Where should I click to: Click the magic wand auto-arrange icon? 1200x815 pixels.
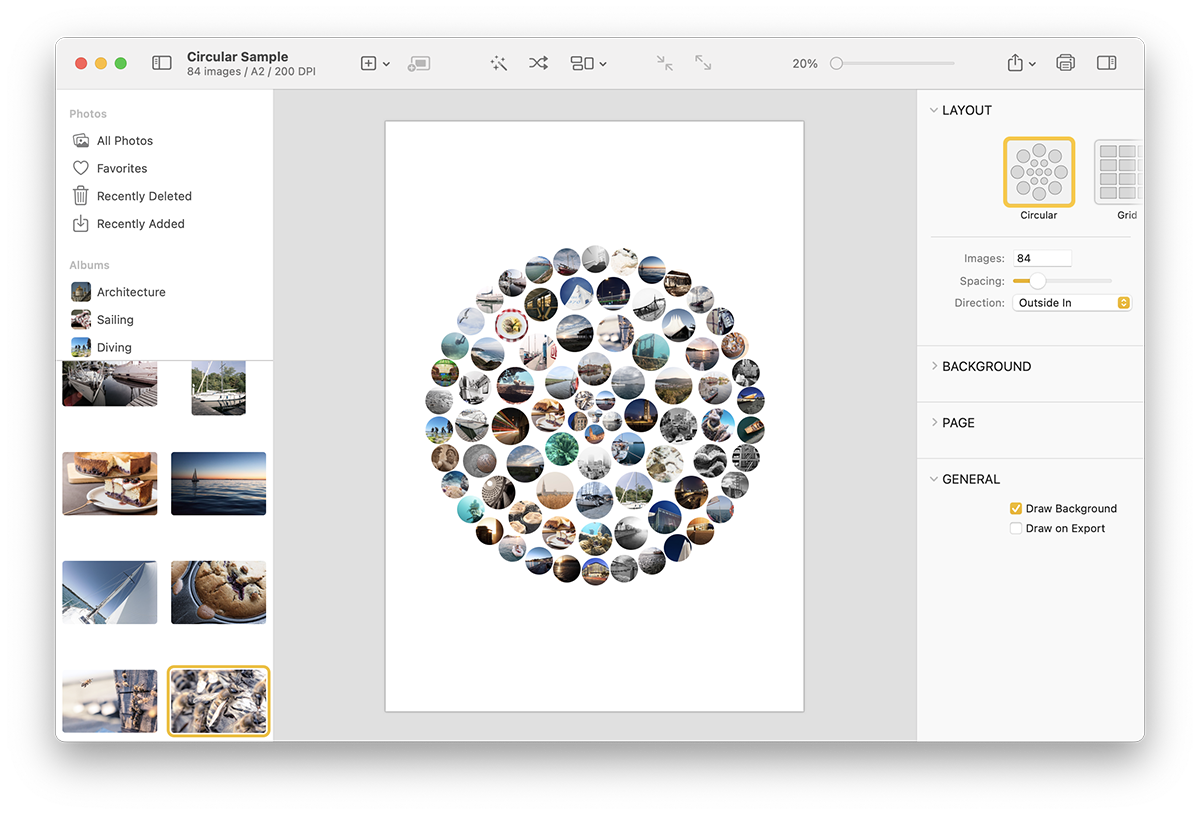pyautogui.click(x=499, y=63)
